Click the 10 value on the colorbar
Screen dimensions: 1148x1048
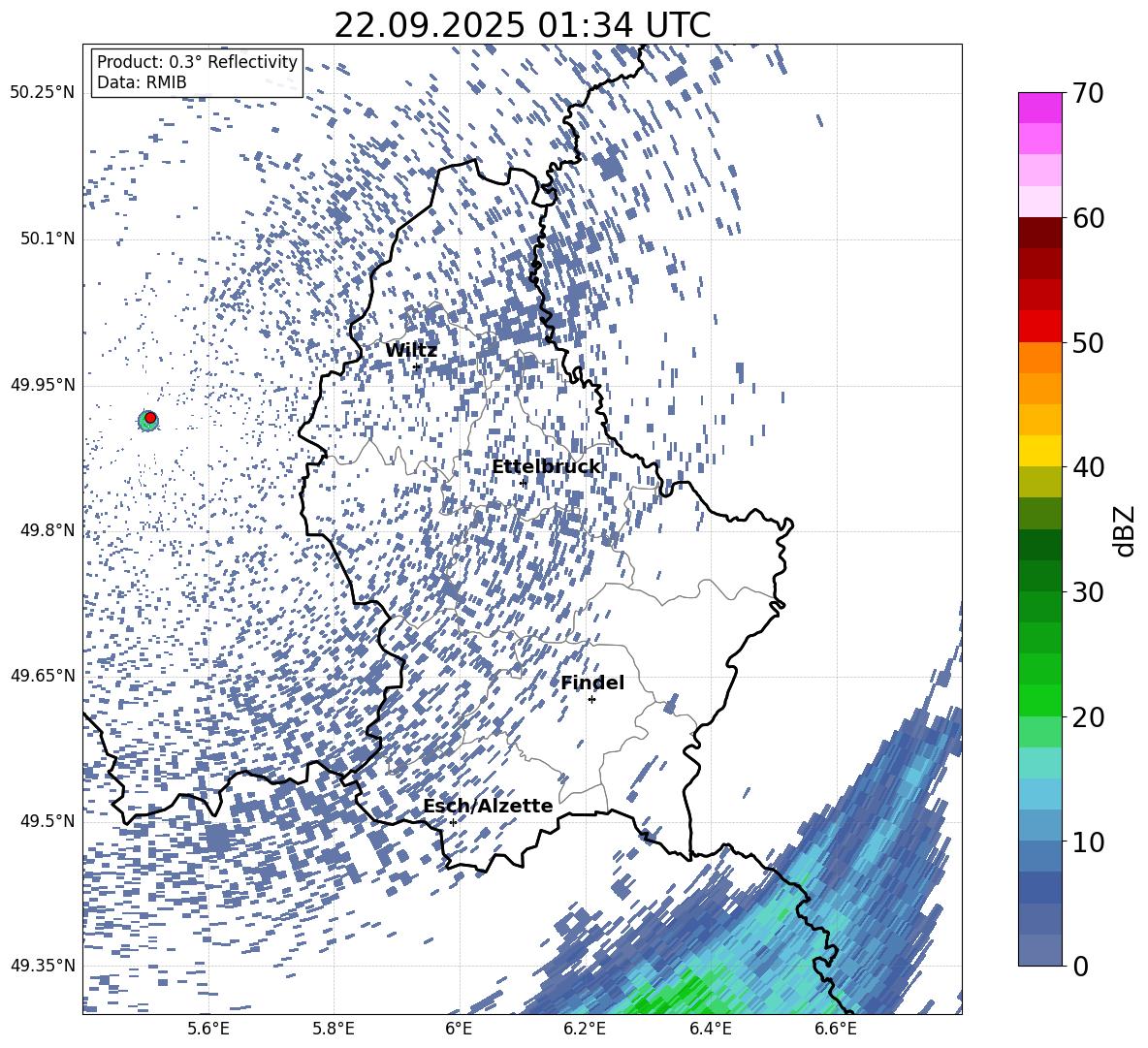coord(1087,842)
